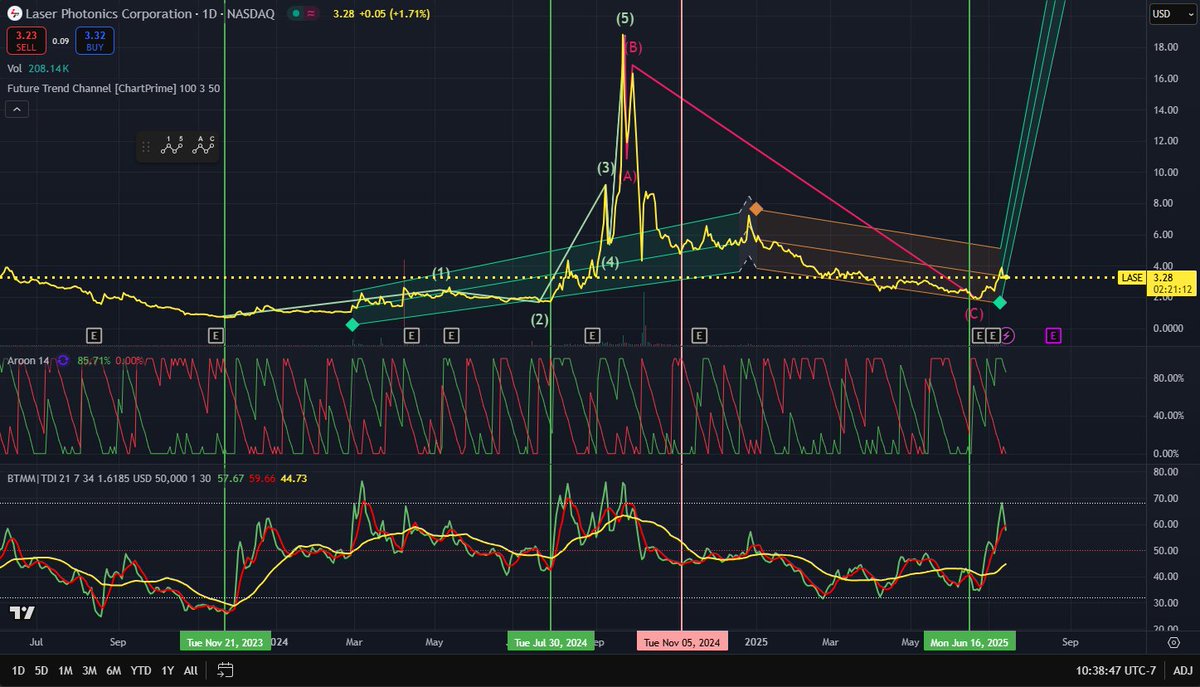Click the 18.00 price scale value
The image size is (1200, 687).
click(1164, 46)
